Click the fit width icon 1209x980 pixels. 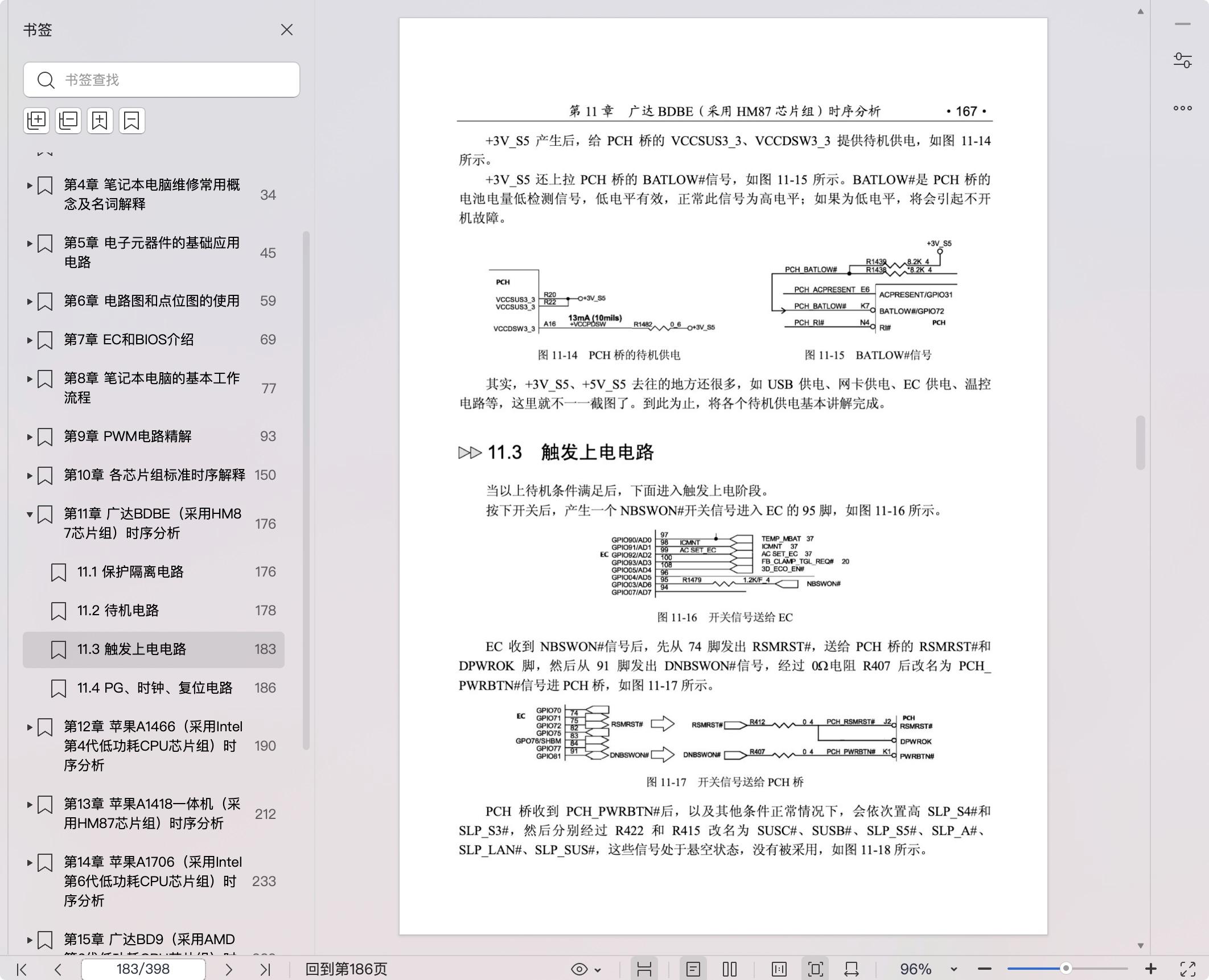[852, 969]
